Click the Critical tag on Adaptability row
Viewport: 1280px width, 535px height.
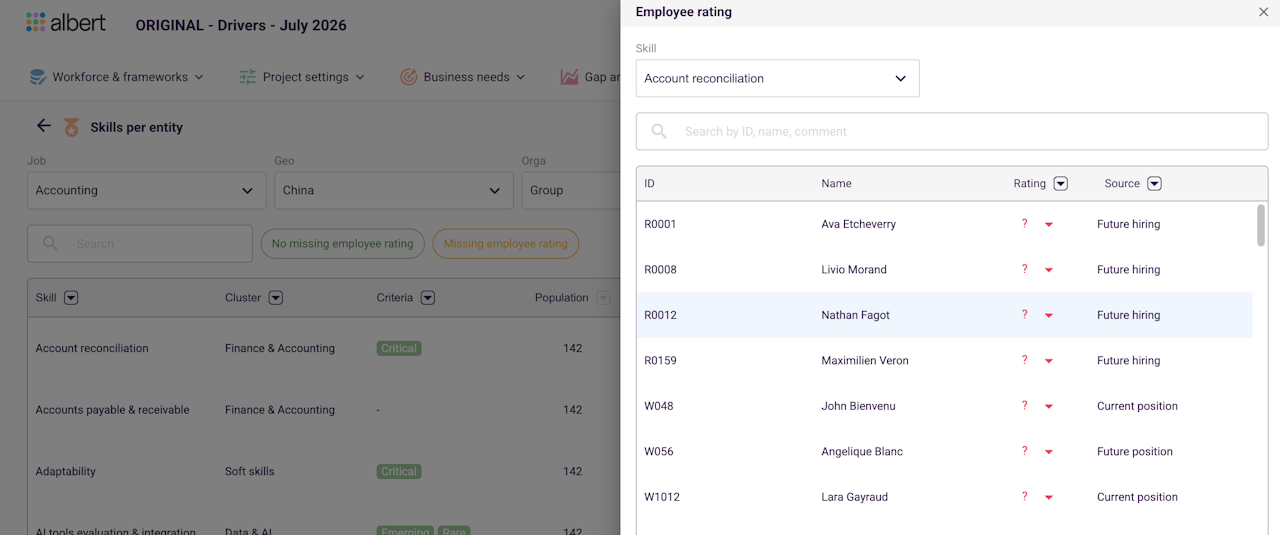coord(399,471)
